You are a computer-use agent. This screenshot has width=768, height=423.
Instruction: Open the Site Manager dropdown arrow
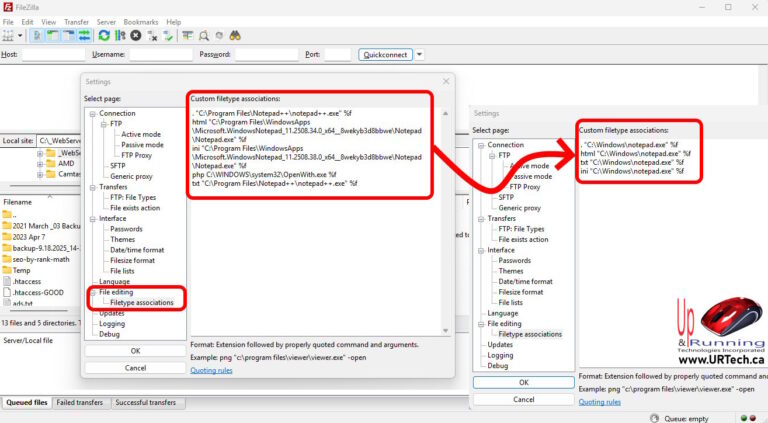[20, 35]
